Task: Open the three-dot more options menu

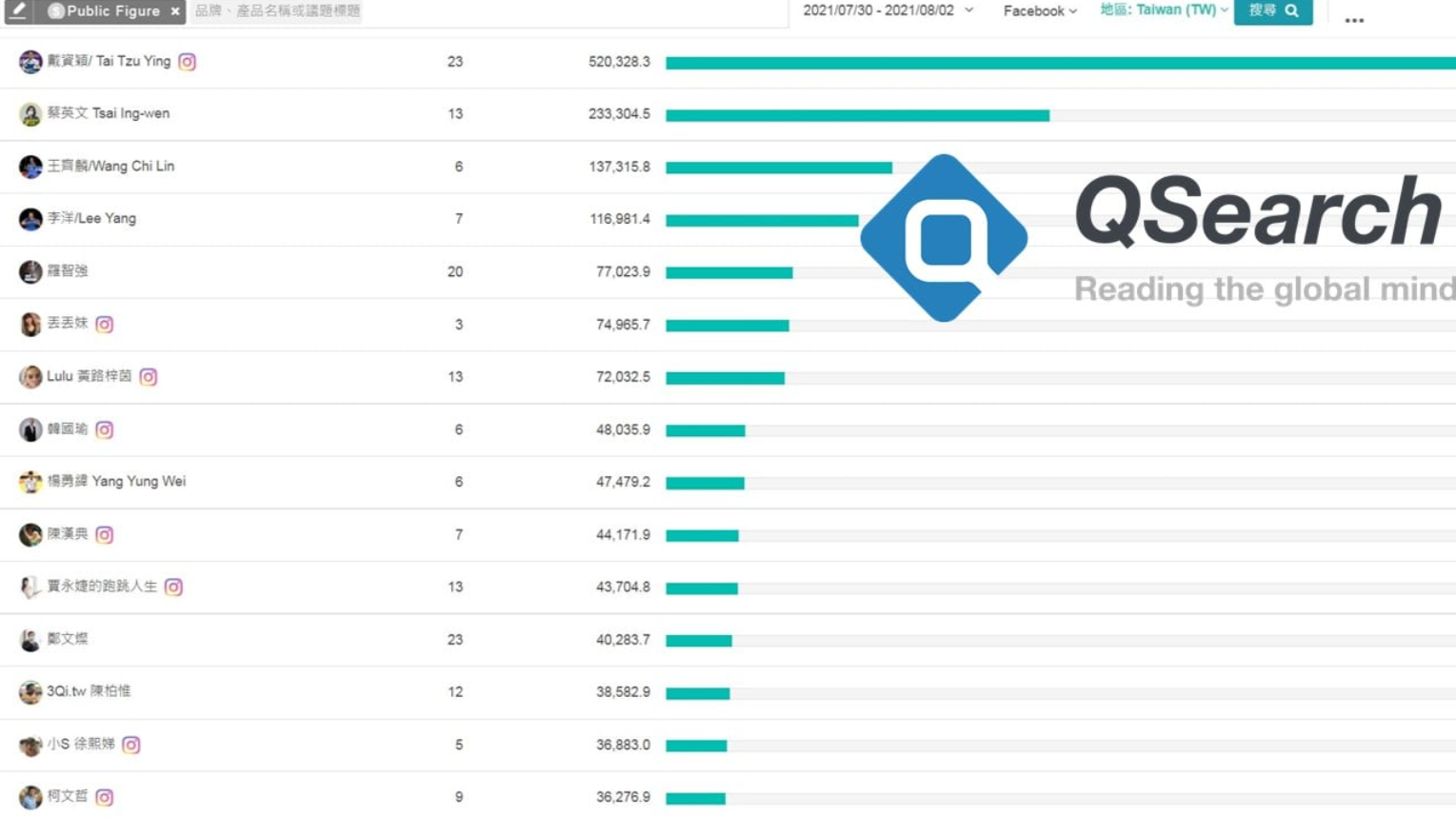Action: (x=1353, y=20)
